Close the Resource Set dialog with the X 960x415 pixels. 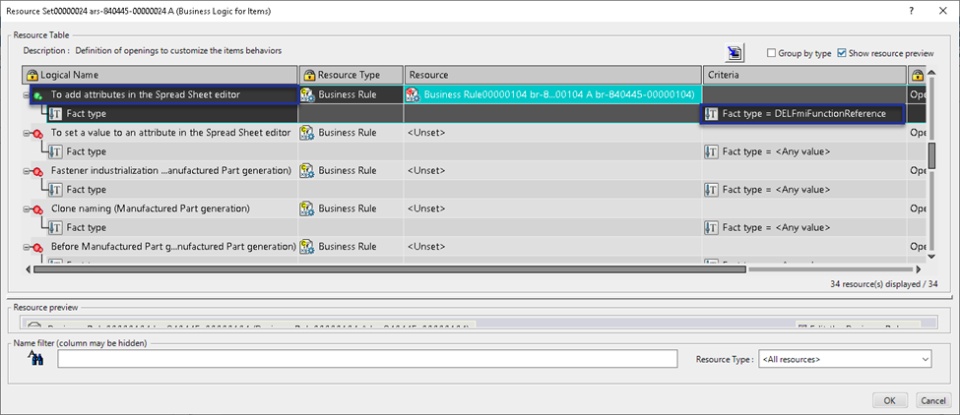pos(942,10)
